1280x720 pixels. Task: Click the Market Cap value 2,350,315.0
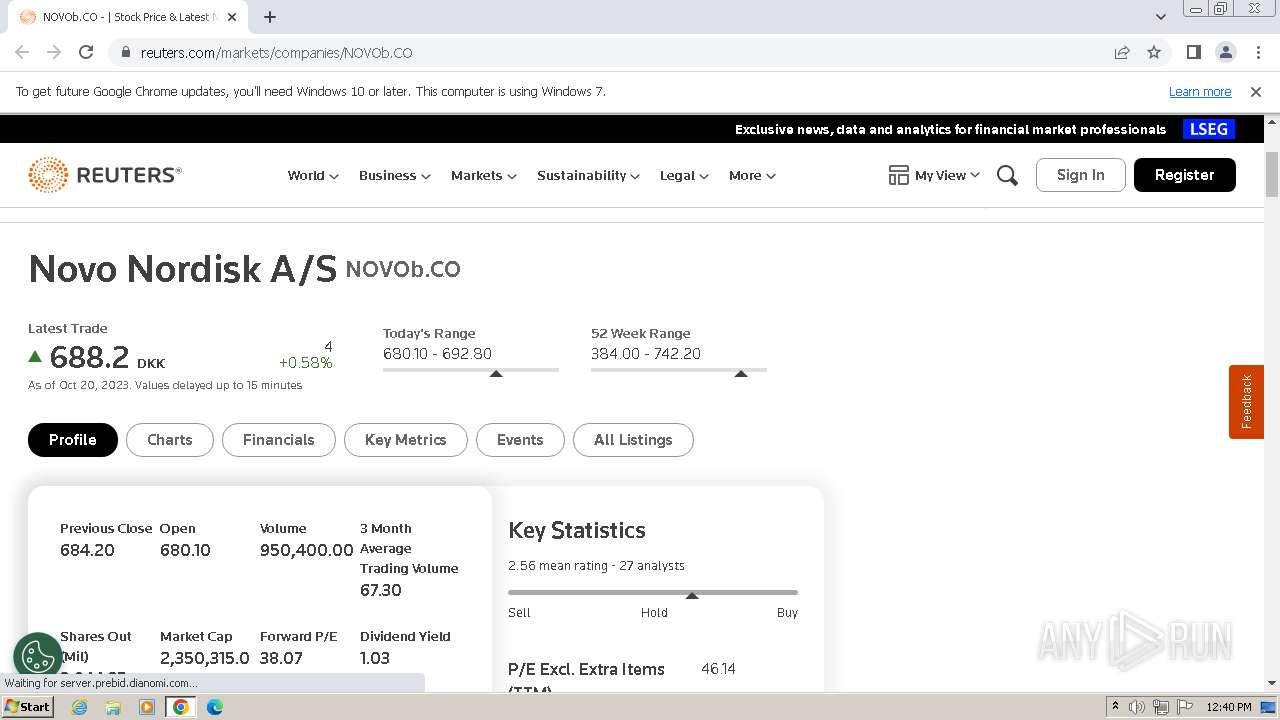pos(205,658)
